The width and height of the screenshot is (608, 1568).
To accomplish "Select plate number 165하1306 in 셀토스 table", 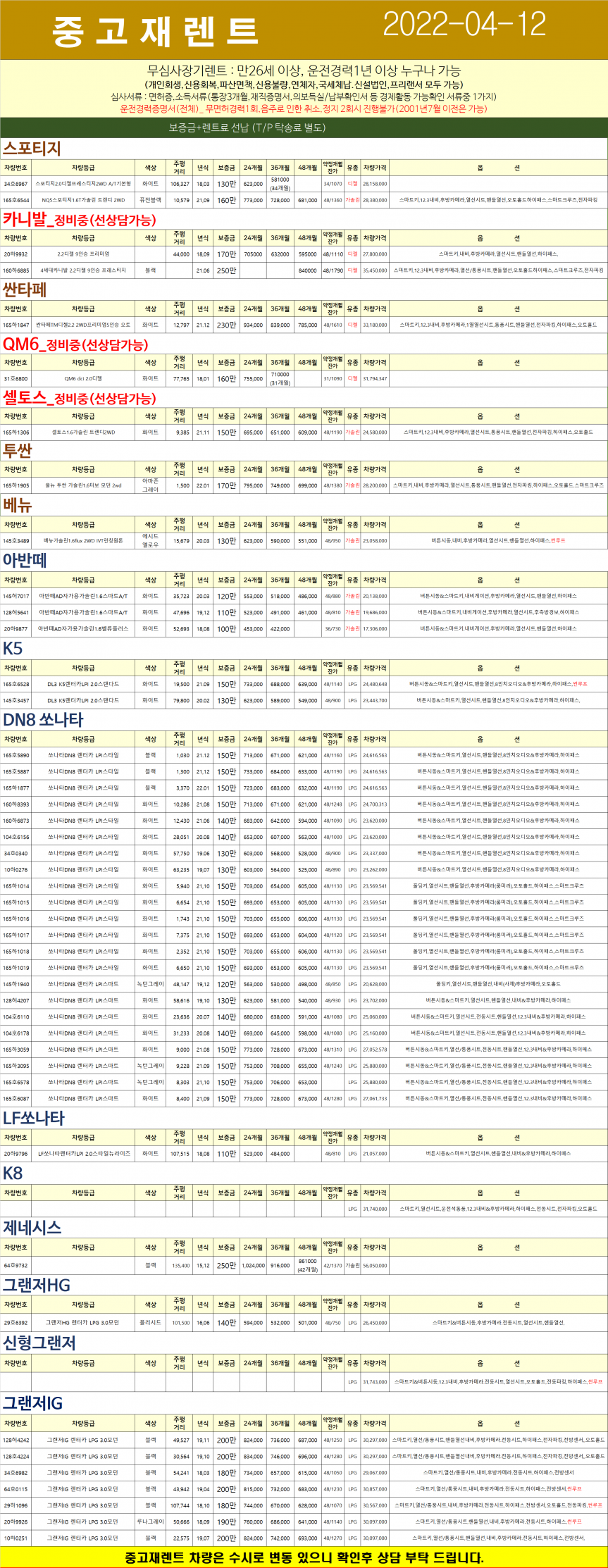I will pyautogui.click(x=15, y=432).
